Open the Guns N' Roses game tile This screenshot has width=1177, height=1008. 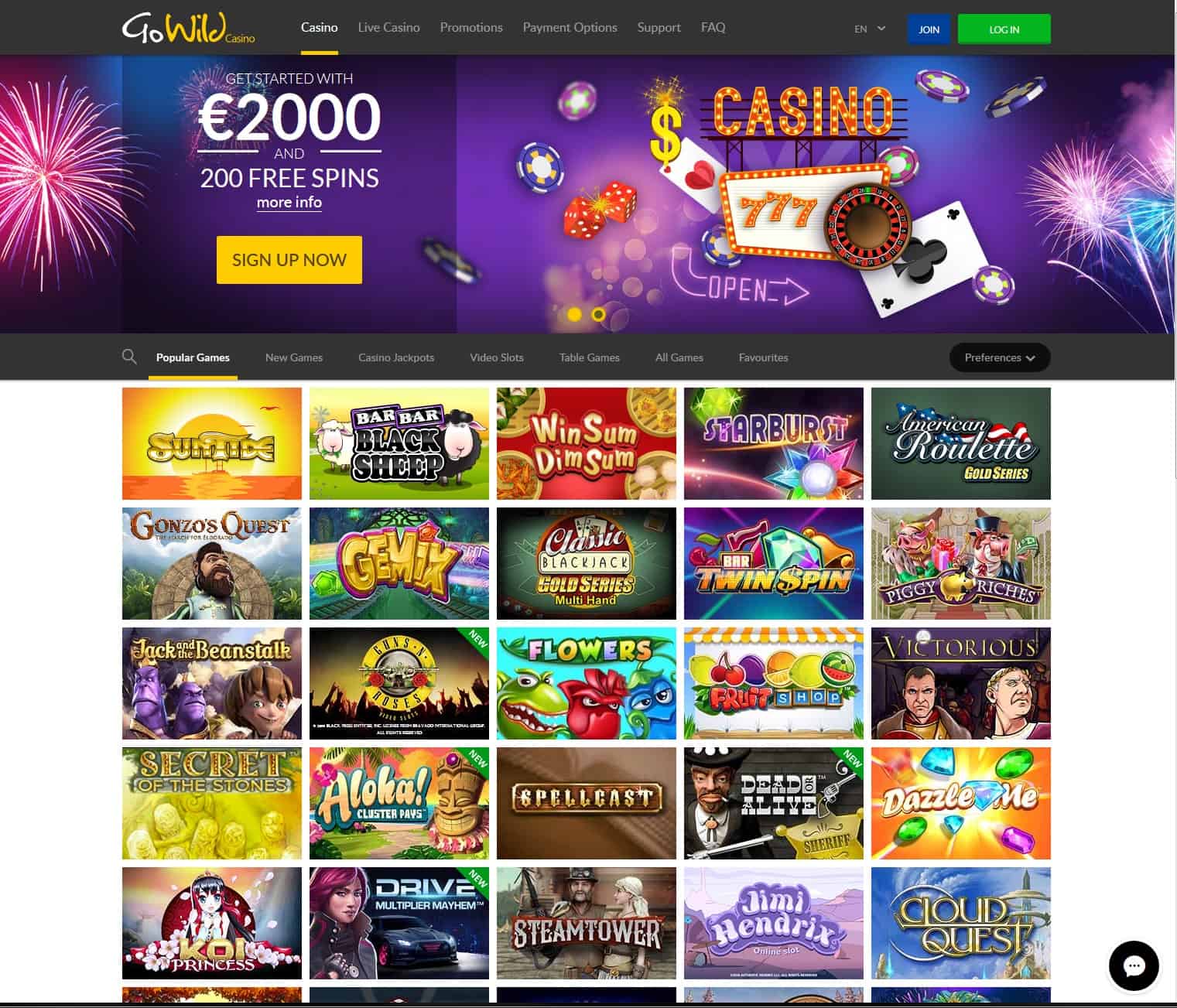399,683
